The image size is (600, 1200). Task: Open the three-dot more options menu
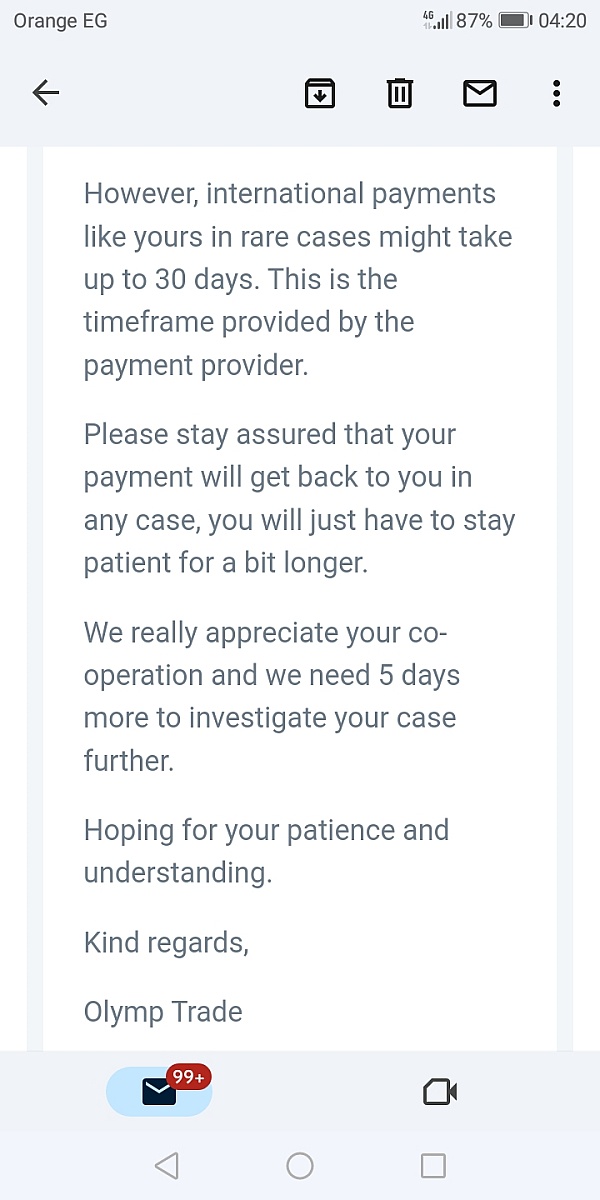click(556, 94)
